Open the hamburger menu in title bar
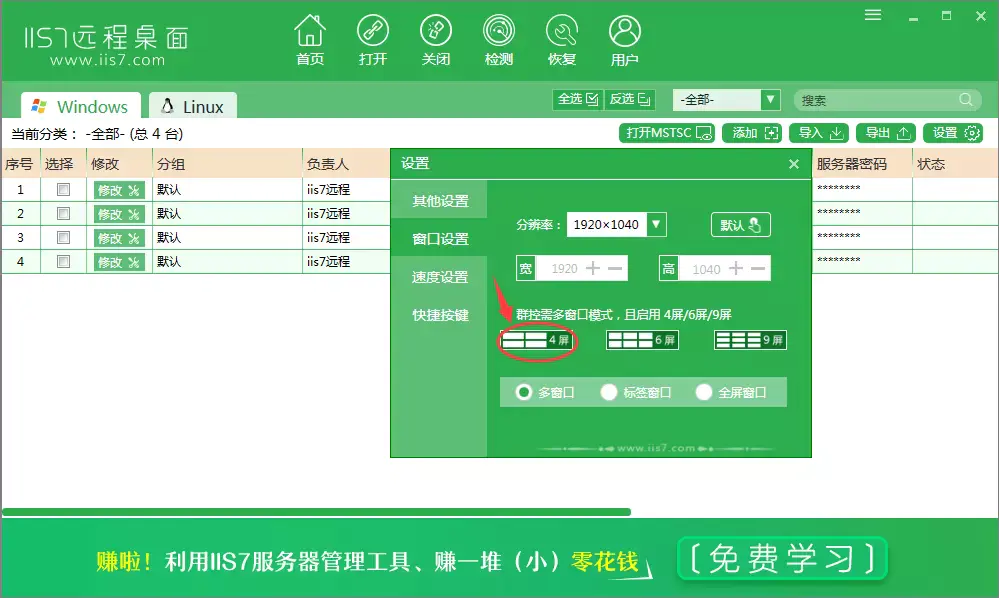 click(x=873, y=15)
